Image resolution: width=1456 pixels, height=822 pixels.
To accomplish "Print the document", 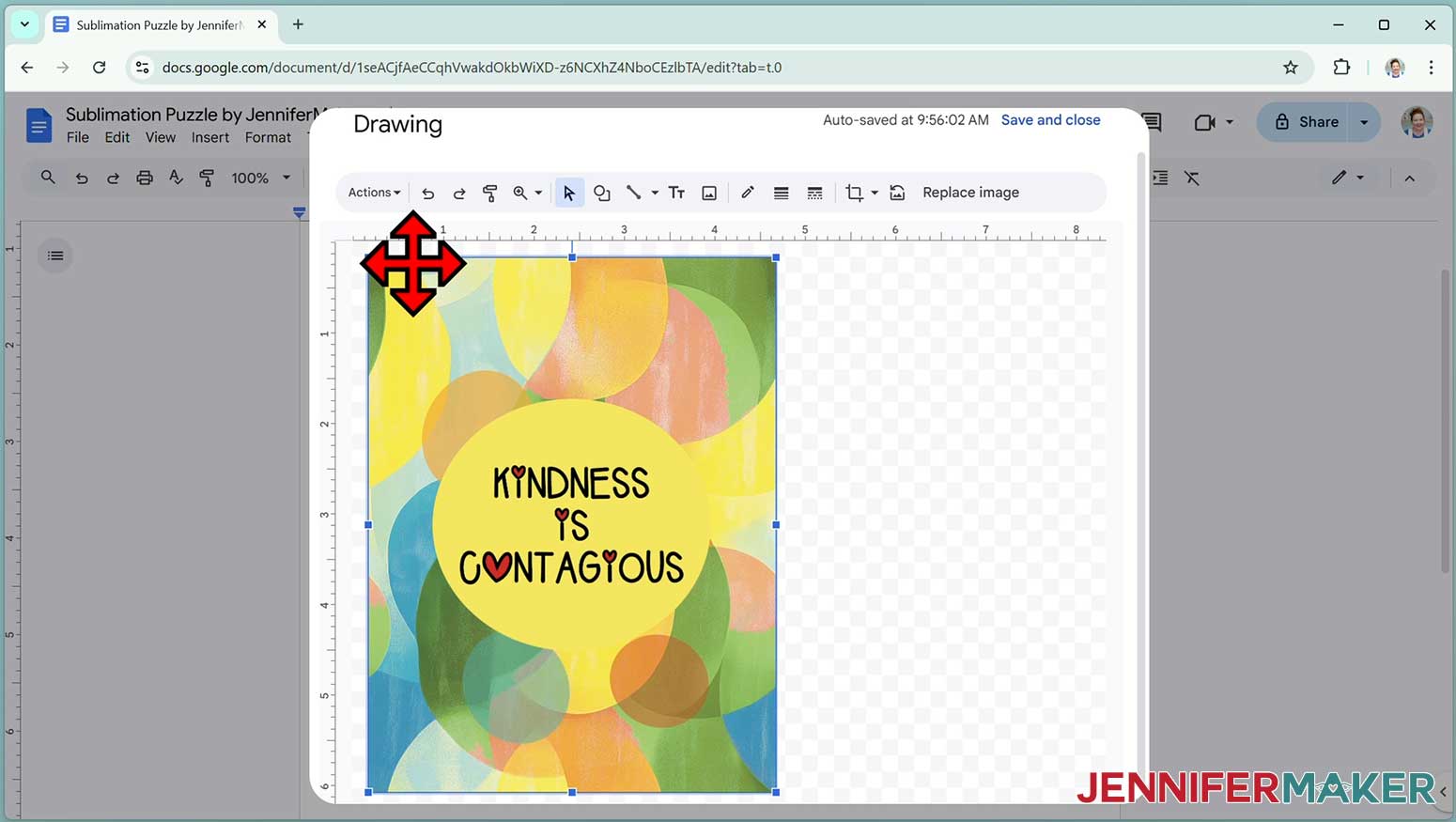I will coord(145,178).
